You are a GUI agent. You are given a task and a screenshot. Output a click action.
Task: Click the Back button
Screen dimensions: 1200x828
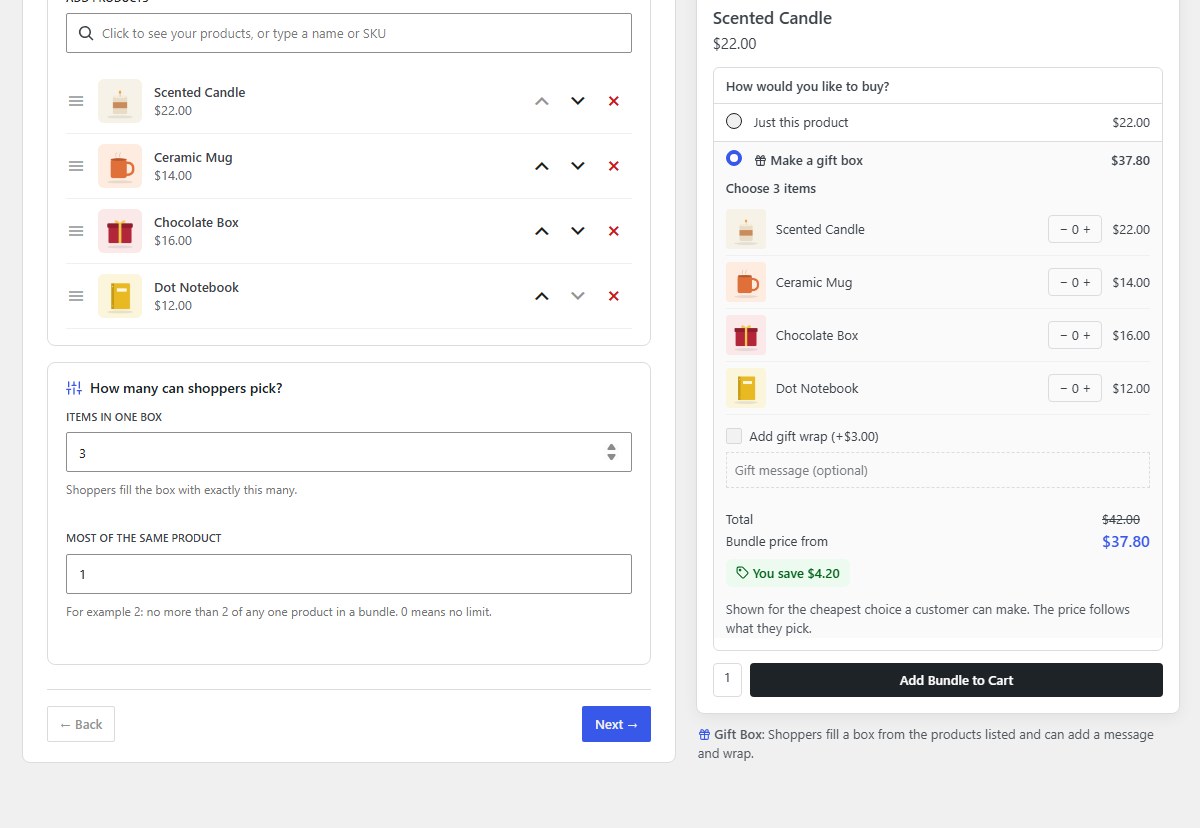pos(81,724)
